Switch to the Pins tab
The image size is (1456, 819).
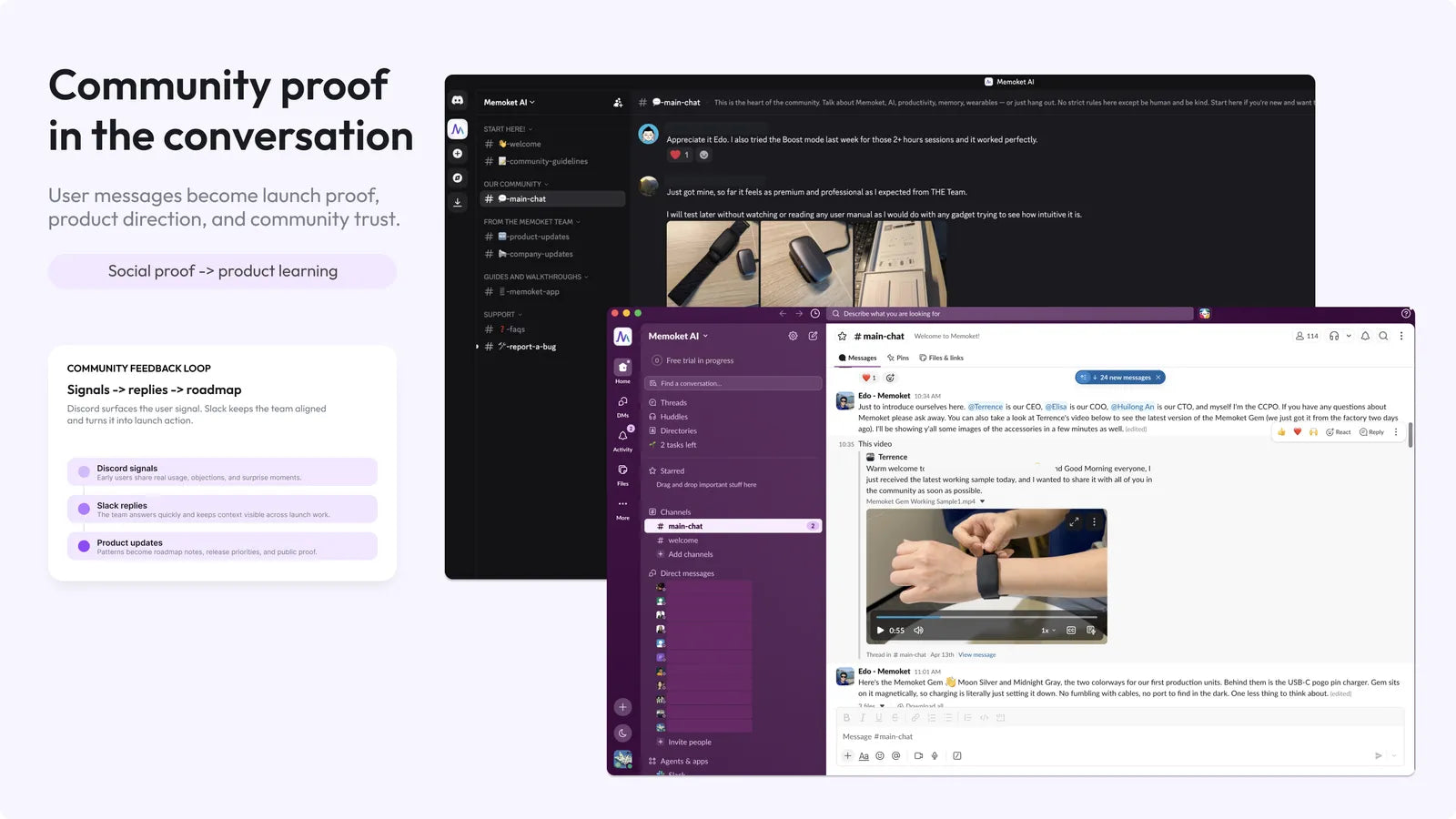[x=898, y=358]
